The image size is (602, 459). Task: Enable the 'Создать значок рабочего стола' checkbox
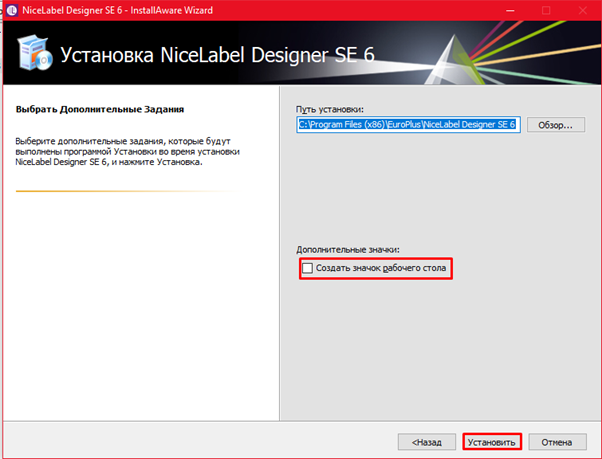point(308,268)
